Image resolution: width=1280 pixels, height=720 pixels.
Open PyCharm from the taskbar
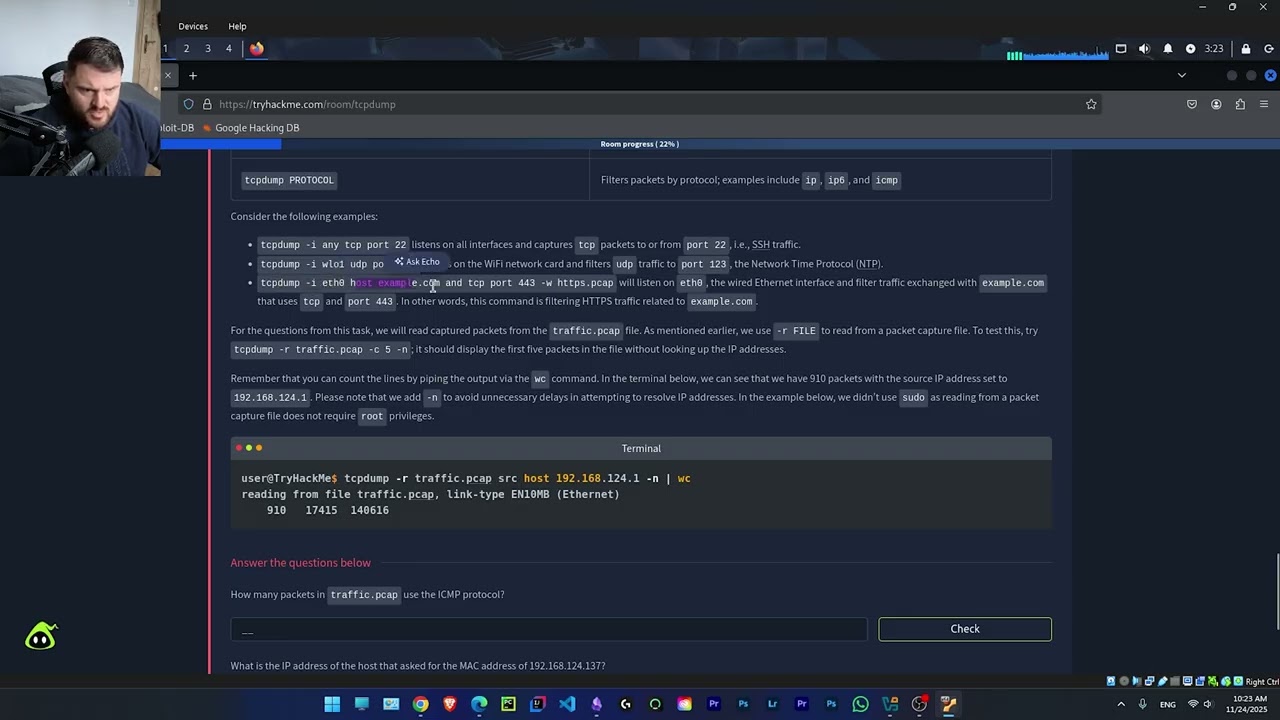pos(508,704)
